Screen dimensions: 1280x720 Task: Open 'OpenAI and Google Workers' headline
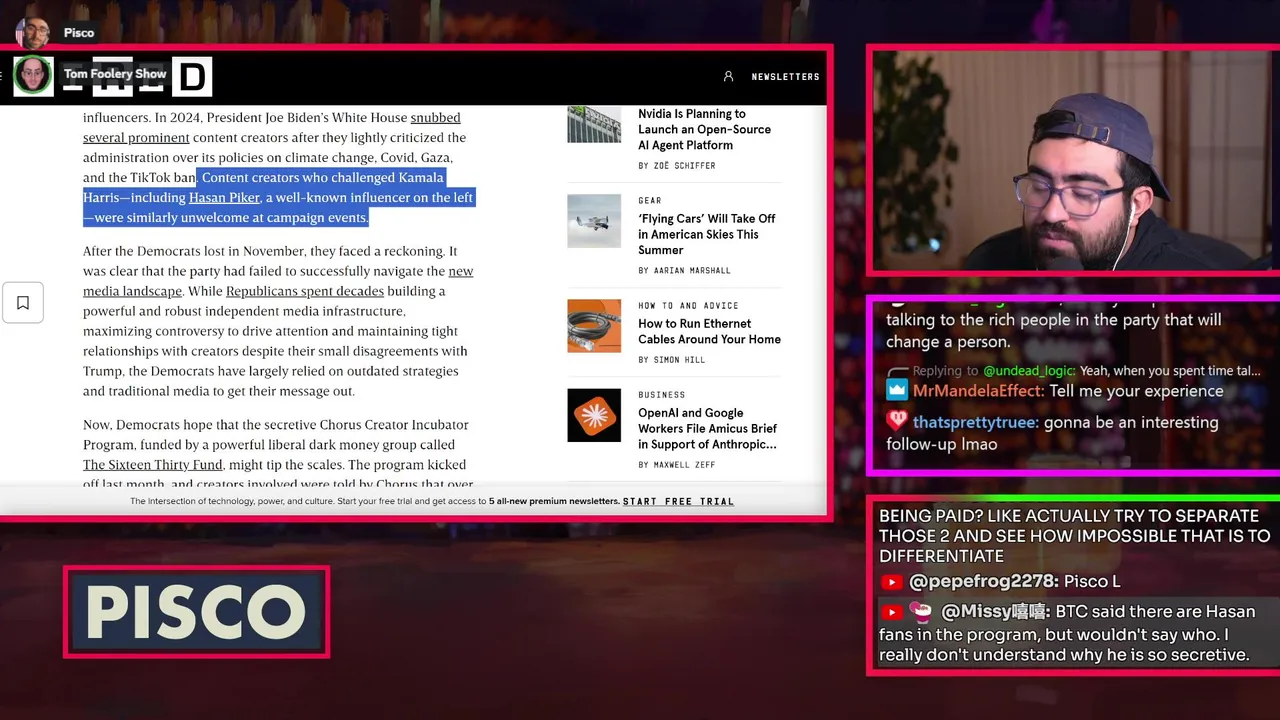[x=707, y=428]
